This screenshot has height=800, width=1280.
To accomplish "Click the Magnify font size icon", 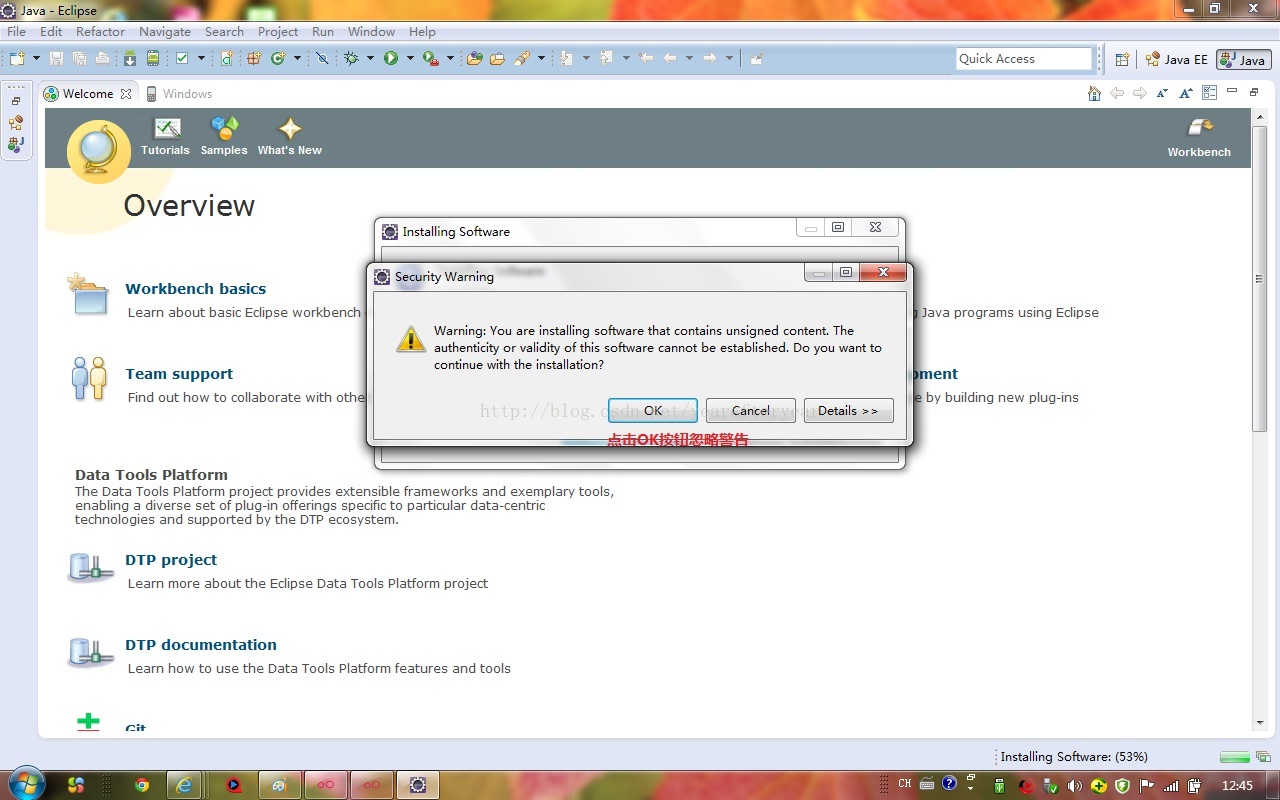I will [x=1185, y=93].
